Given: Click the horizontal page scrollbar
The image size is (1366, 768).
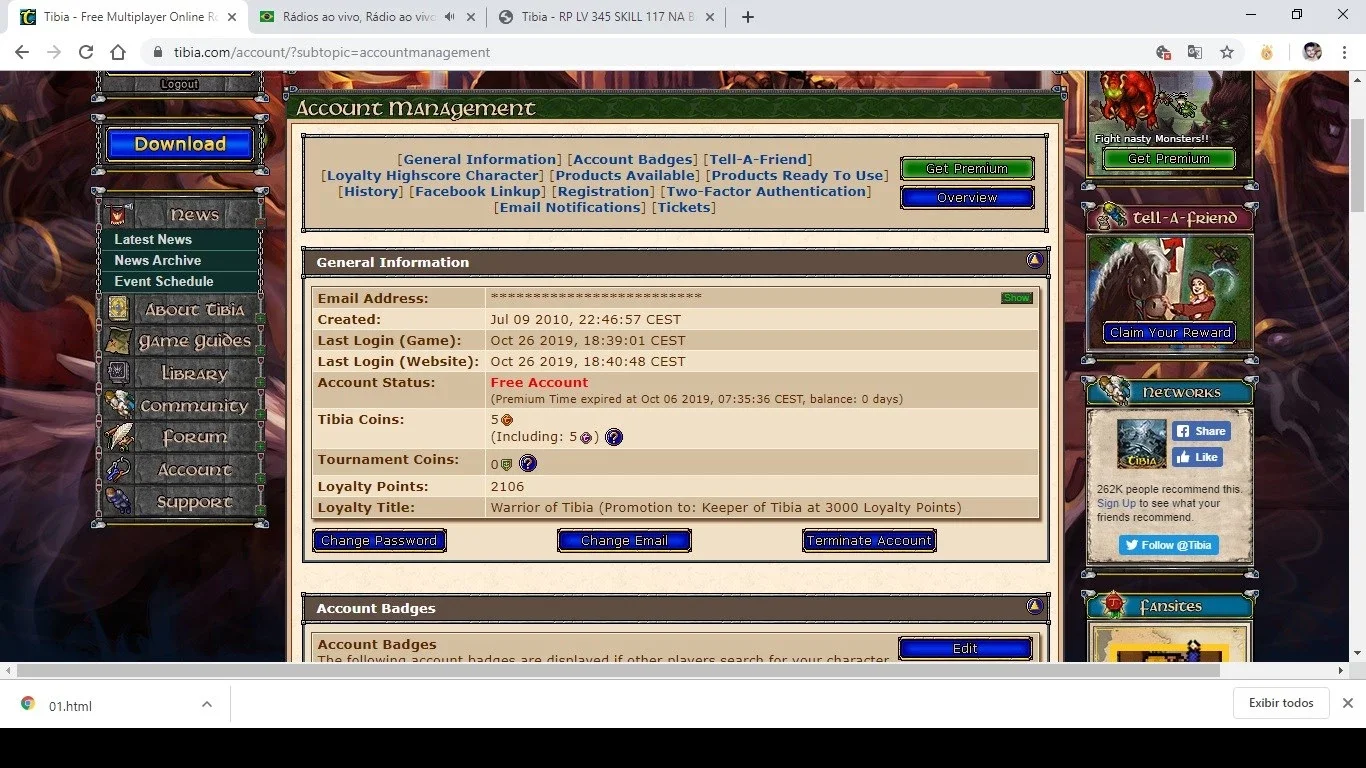Looking at the screenshot, I should pos(618,670).
